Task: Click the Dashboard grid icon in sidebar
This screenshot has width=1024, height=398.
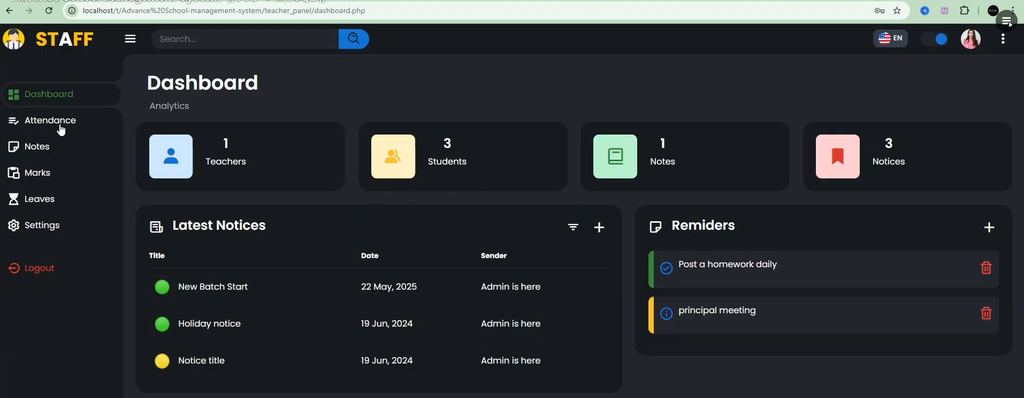Action: coord(13,94)
